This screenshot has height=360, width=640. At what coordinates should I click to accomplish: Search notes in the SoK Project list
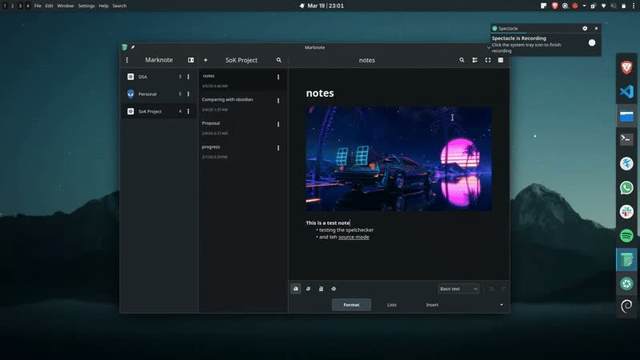[x=279, y=60]
